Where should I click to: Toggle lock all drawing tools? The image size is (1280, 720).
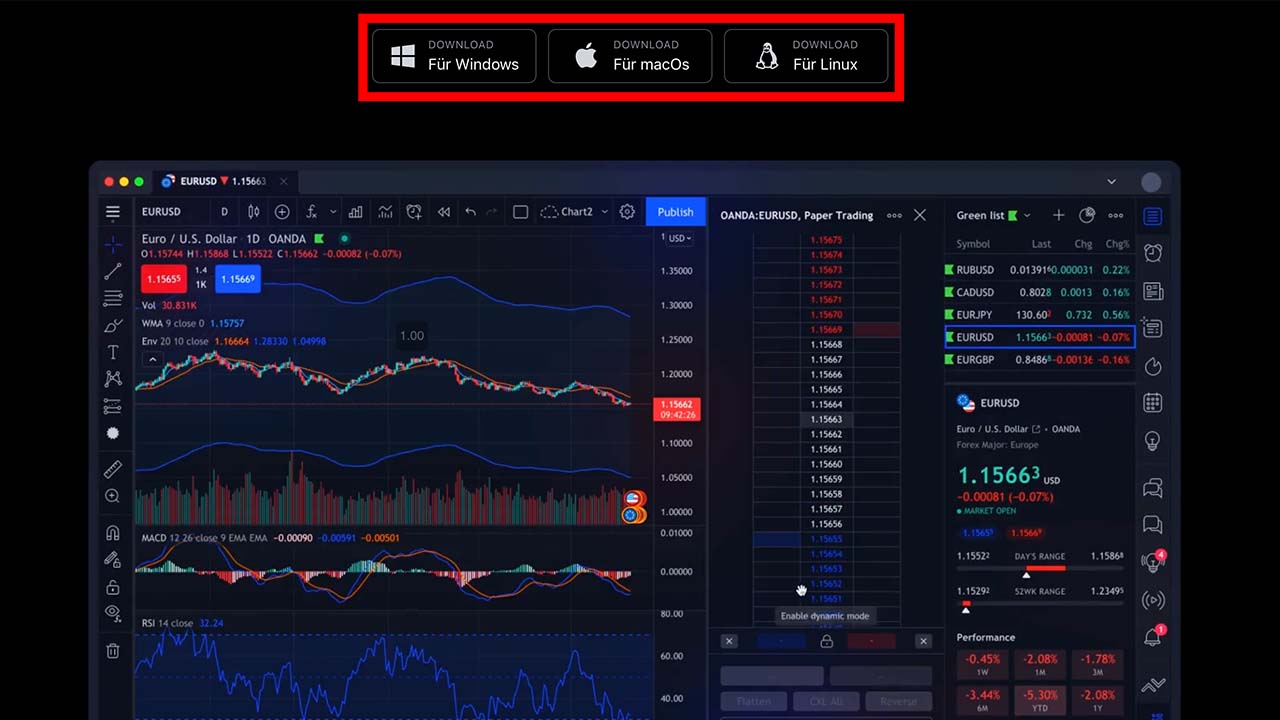click(x=113, y=587)
